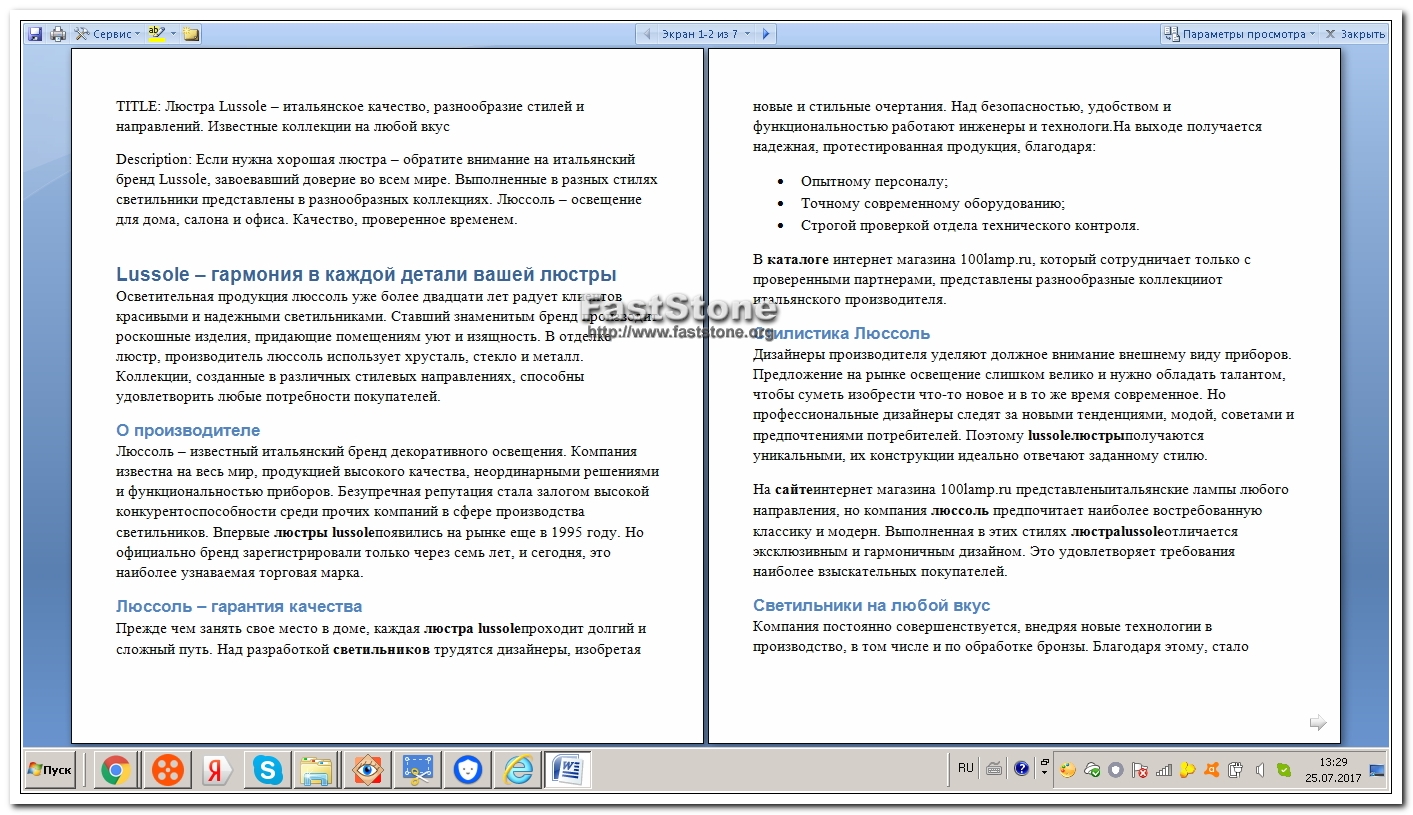The image size is (1413, 815).
Task: Print the document using the printer icon
Action: (58, 34)
